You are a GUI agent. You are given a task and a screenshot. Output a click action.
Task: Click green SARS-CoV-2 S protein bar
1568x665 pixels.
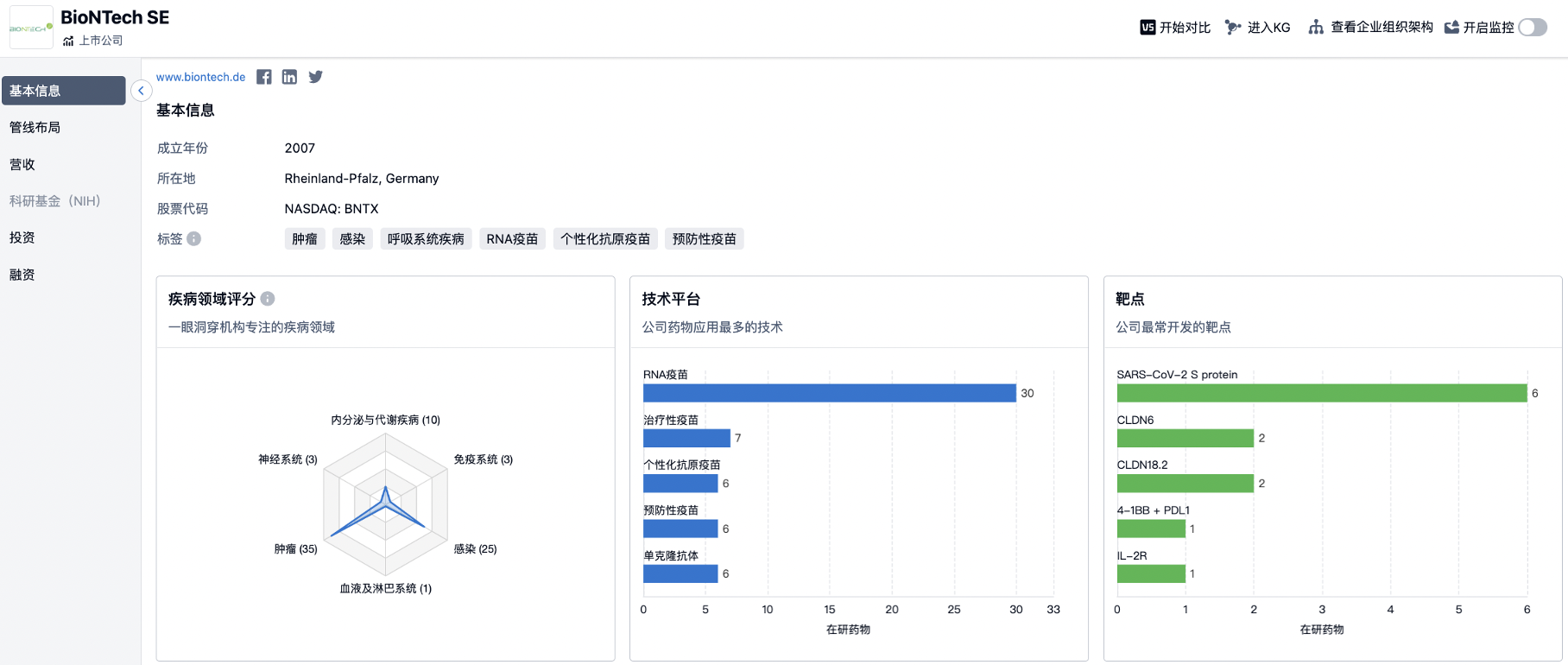point(1321,393)
